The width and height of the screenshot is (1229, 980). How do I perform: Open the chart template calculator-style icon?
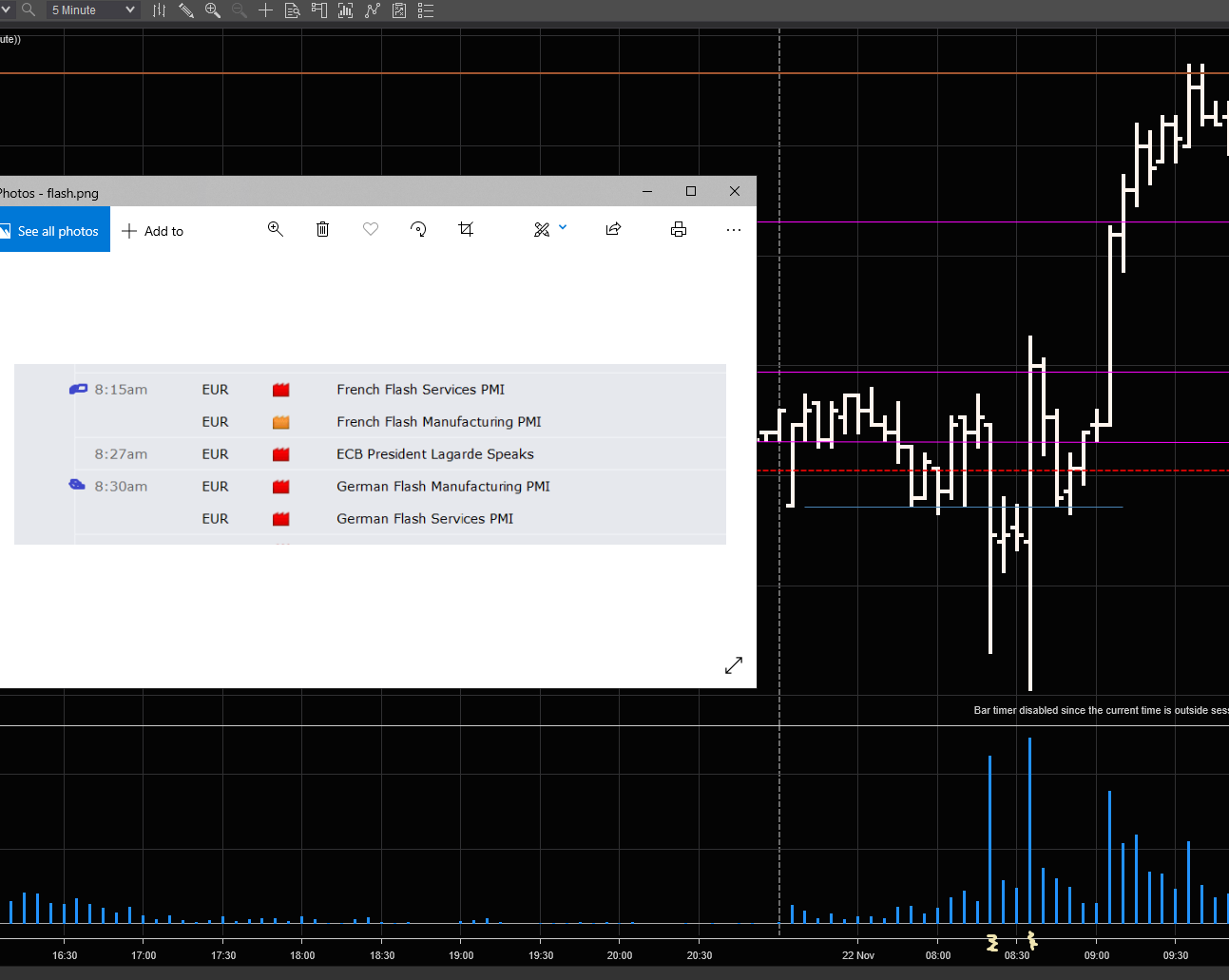(x=399, y=10)
